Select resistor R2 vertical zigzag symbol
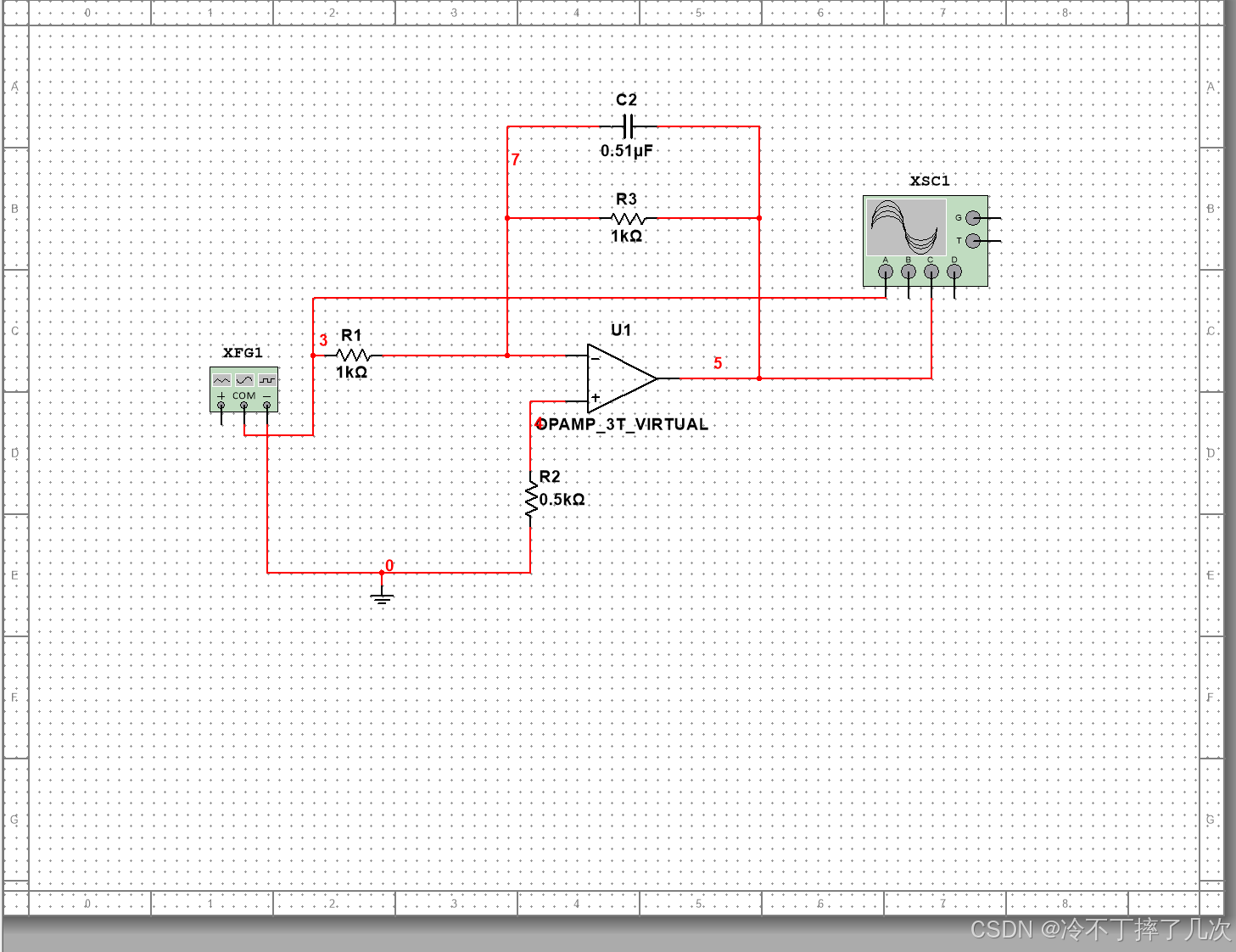 tap(531, 499)
